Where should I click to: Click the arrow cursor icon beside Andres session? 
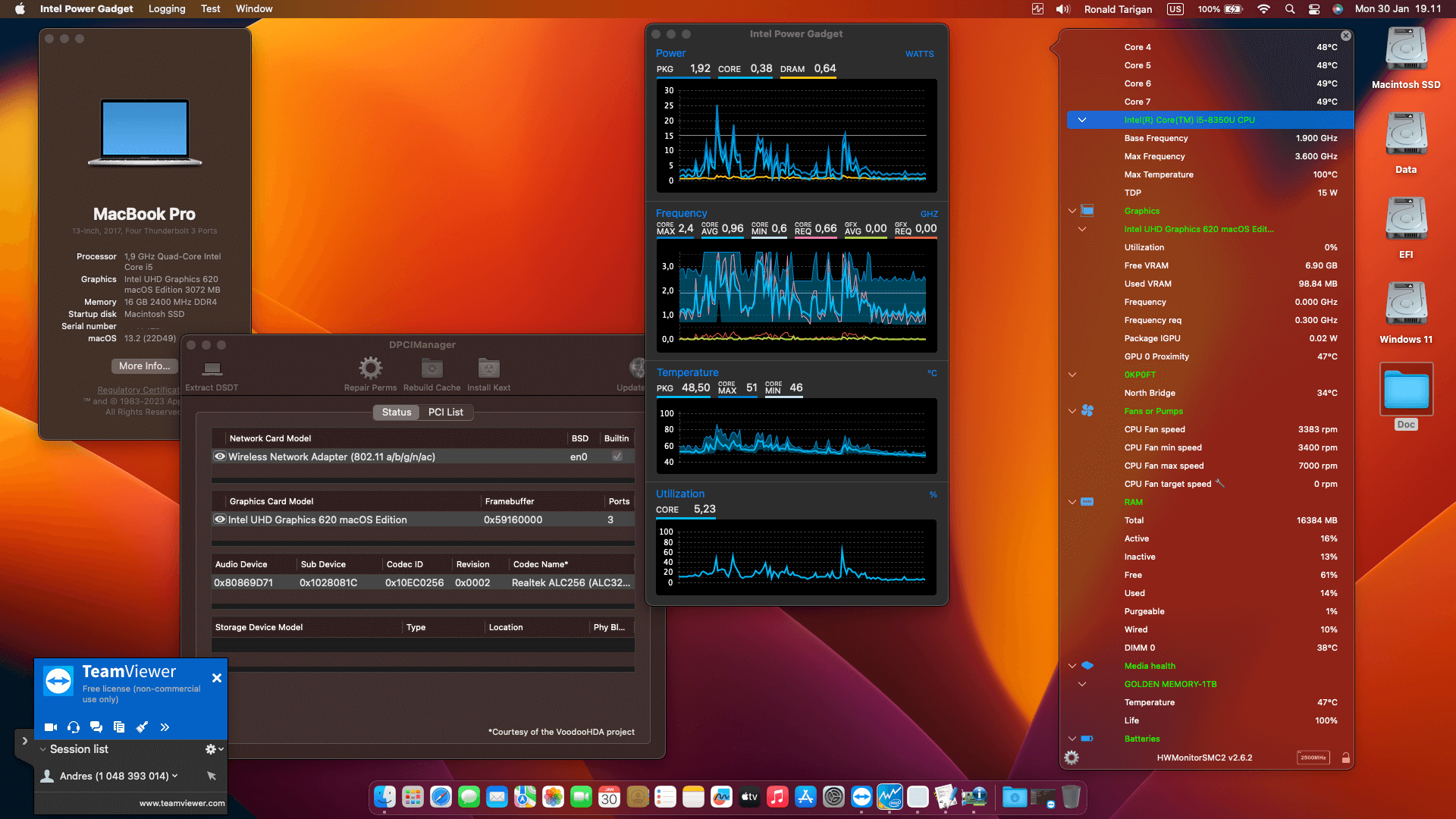tap(212, 776)
